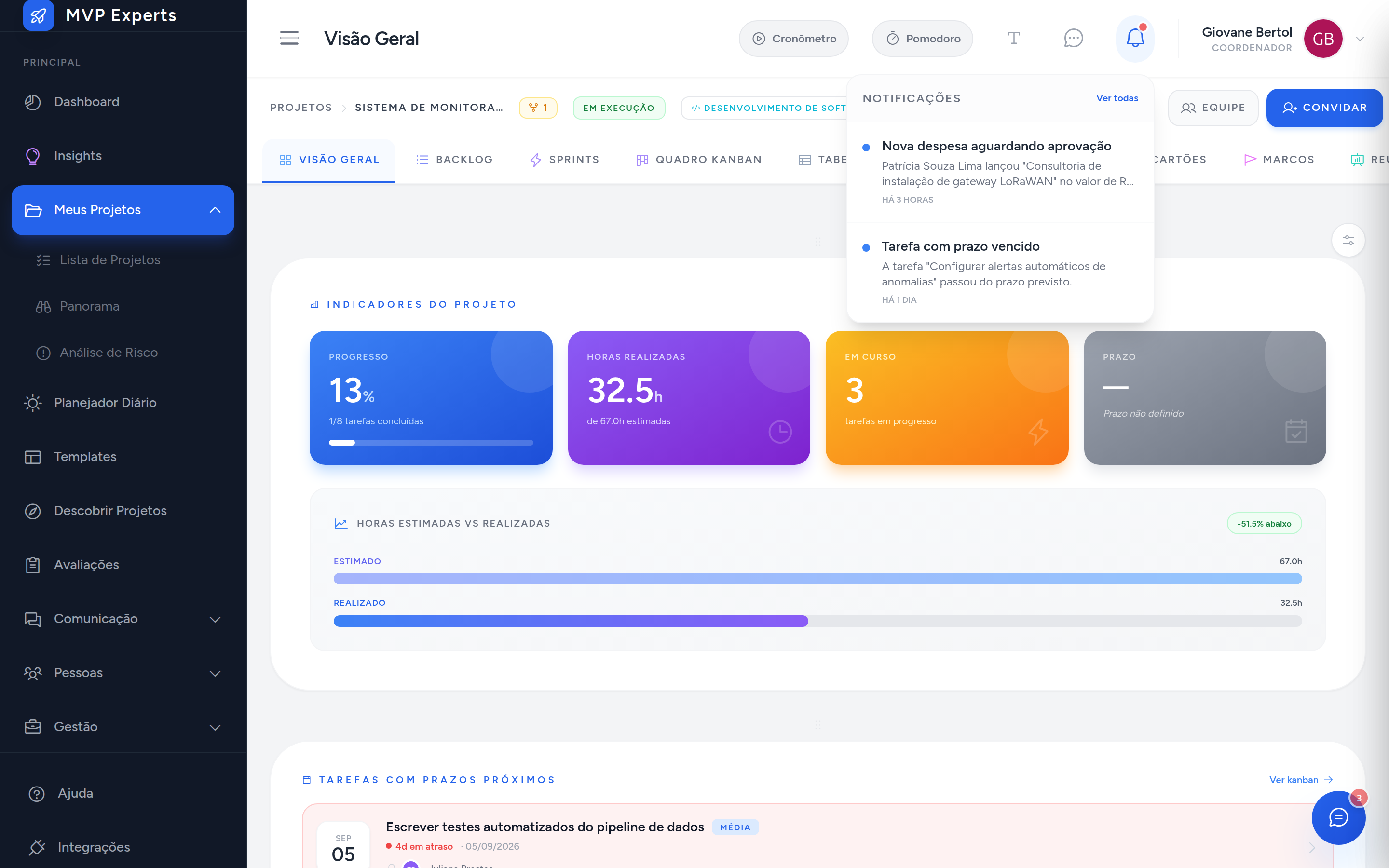Click the Prazo não definido card
Viewport: 1389px width, 868px height.
point(1205,397)
